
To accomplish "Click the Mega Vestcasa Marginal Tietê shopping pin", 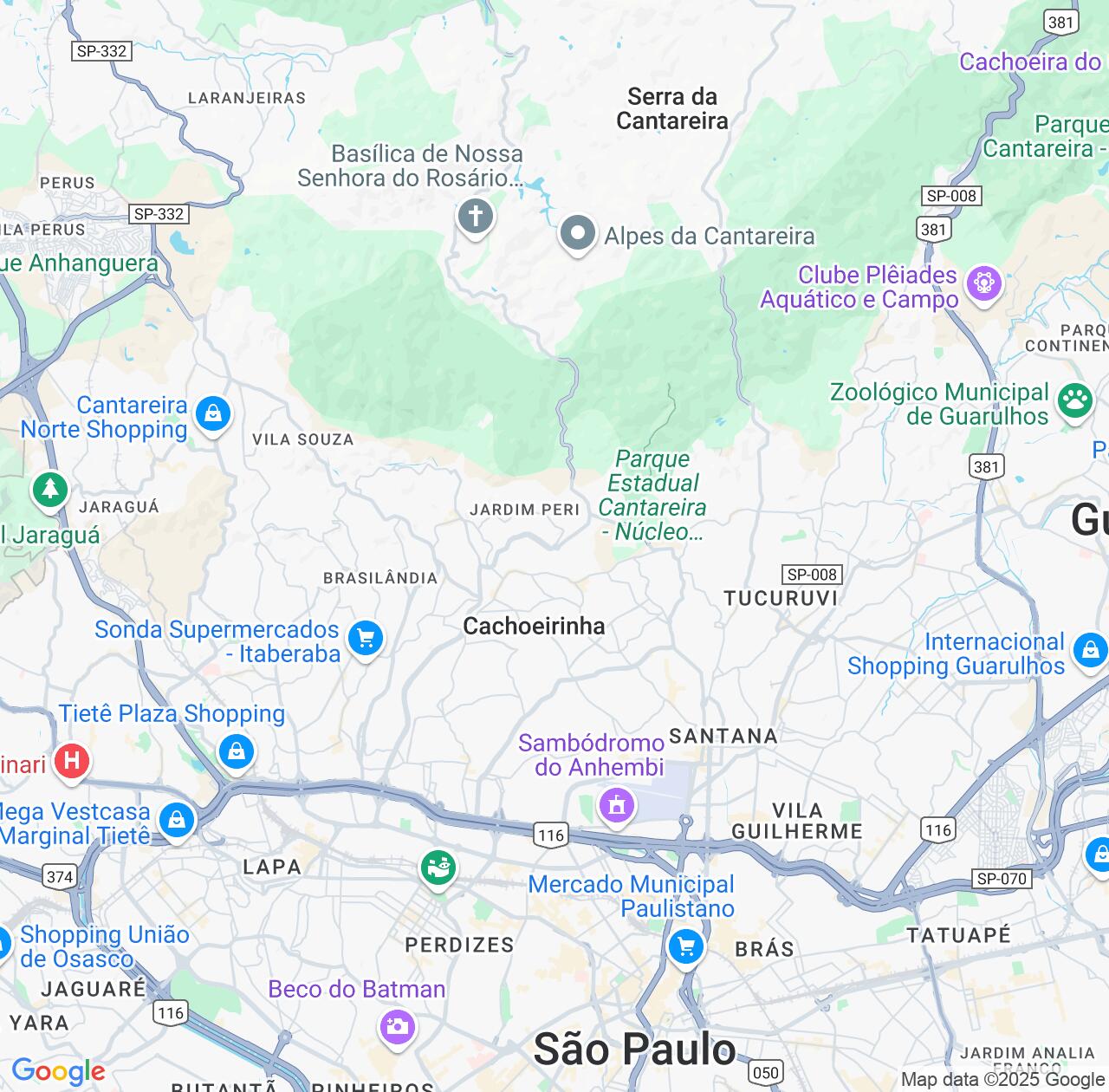I will pos(177,820).
